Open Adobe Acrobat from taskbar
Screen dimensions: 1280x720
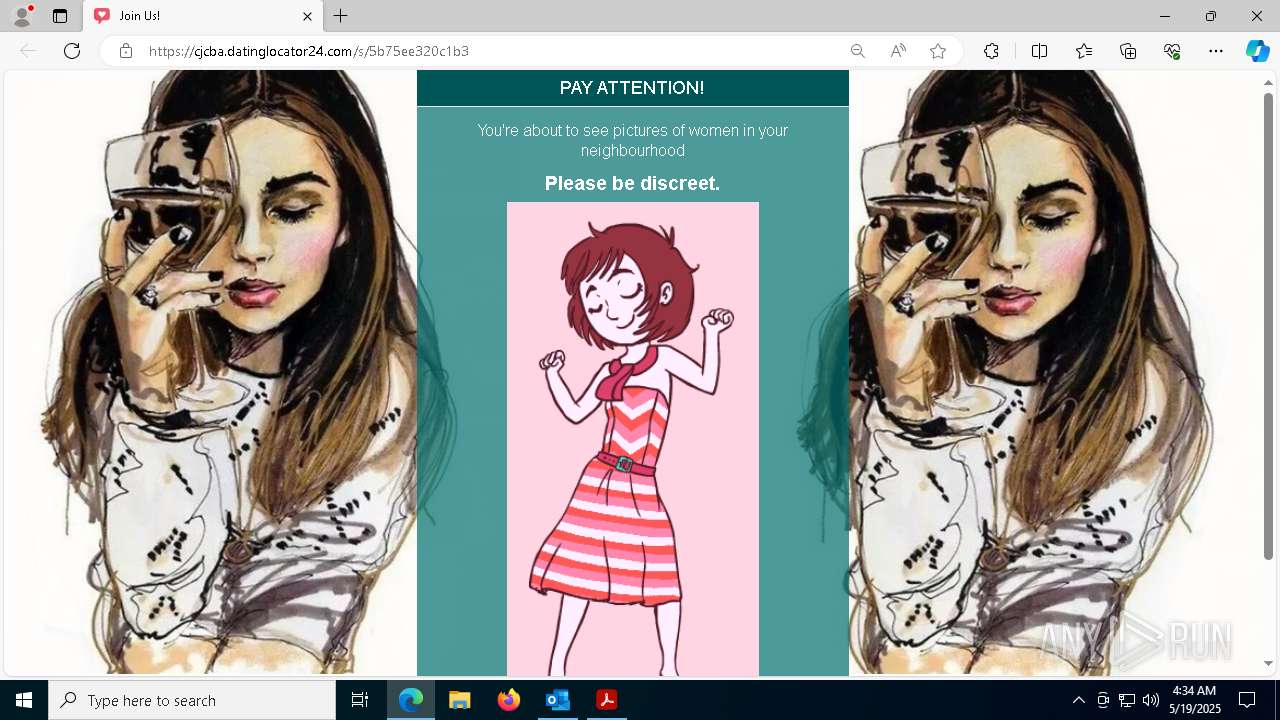606,700
